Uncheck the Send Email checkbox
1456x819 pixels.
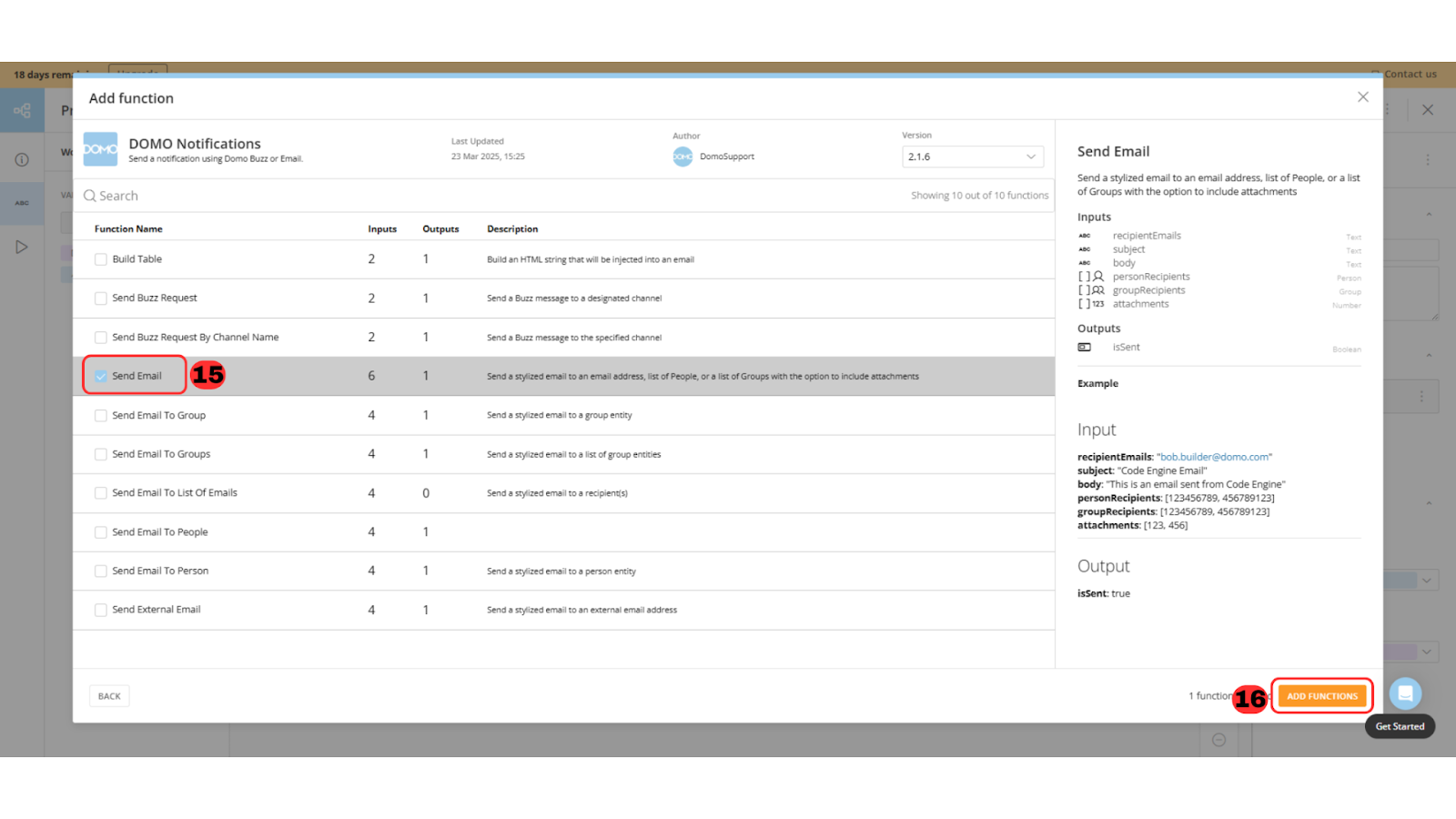[x=101, y=376]
